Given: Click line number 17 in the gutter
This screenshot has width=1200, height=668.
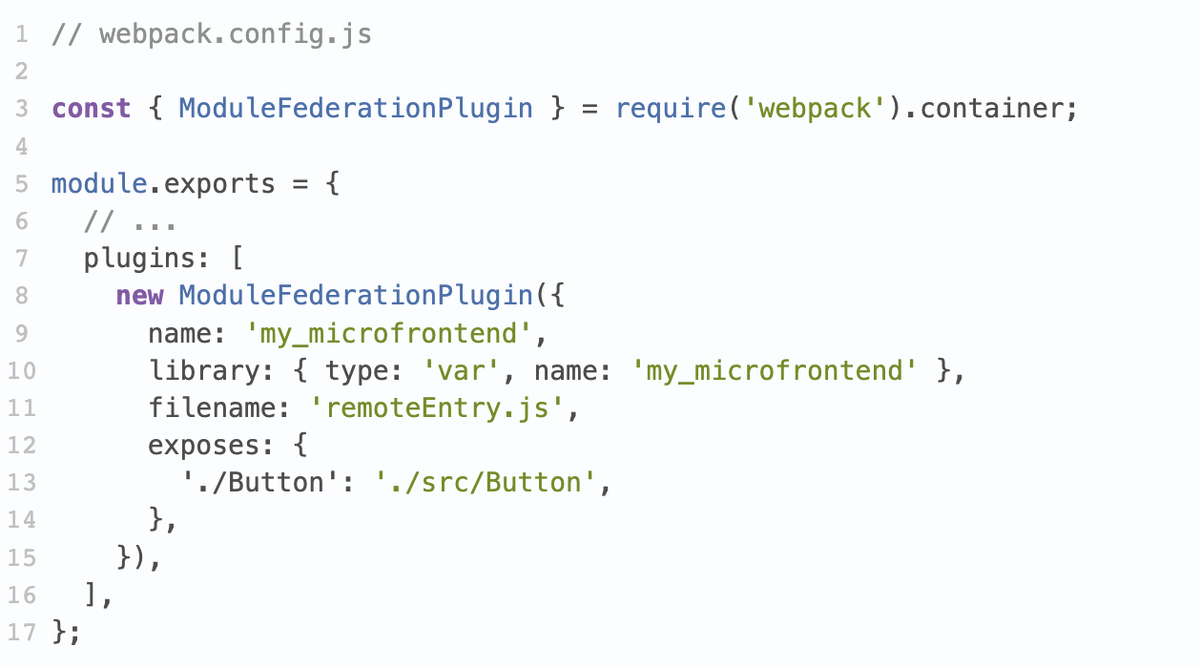Looking at the screenshot, I should pyautogui.click(x=20, y=632).
